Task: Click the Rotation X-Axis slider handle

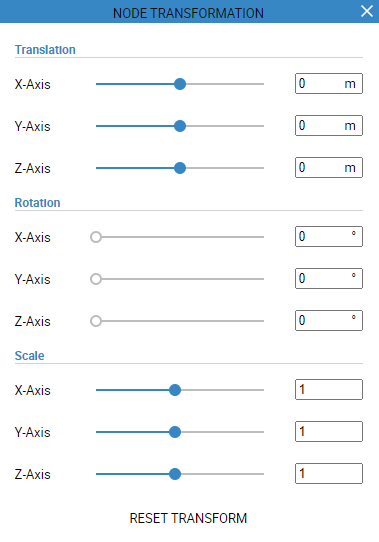Action: 96,237
